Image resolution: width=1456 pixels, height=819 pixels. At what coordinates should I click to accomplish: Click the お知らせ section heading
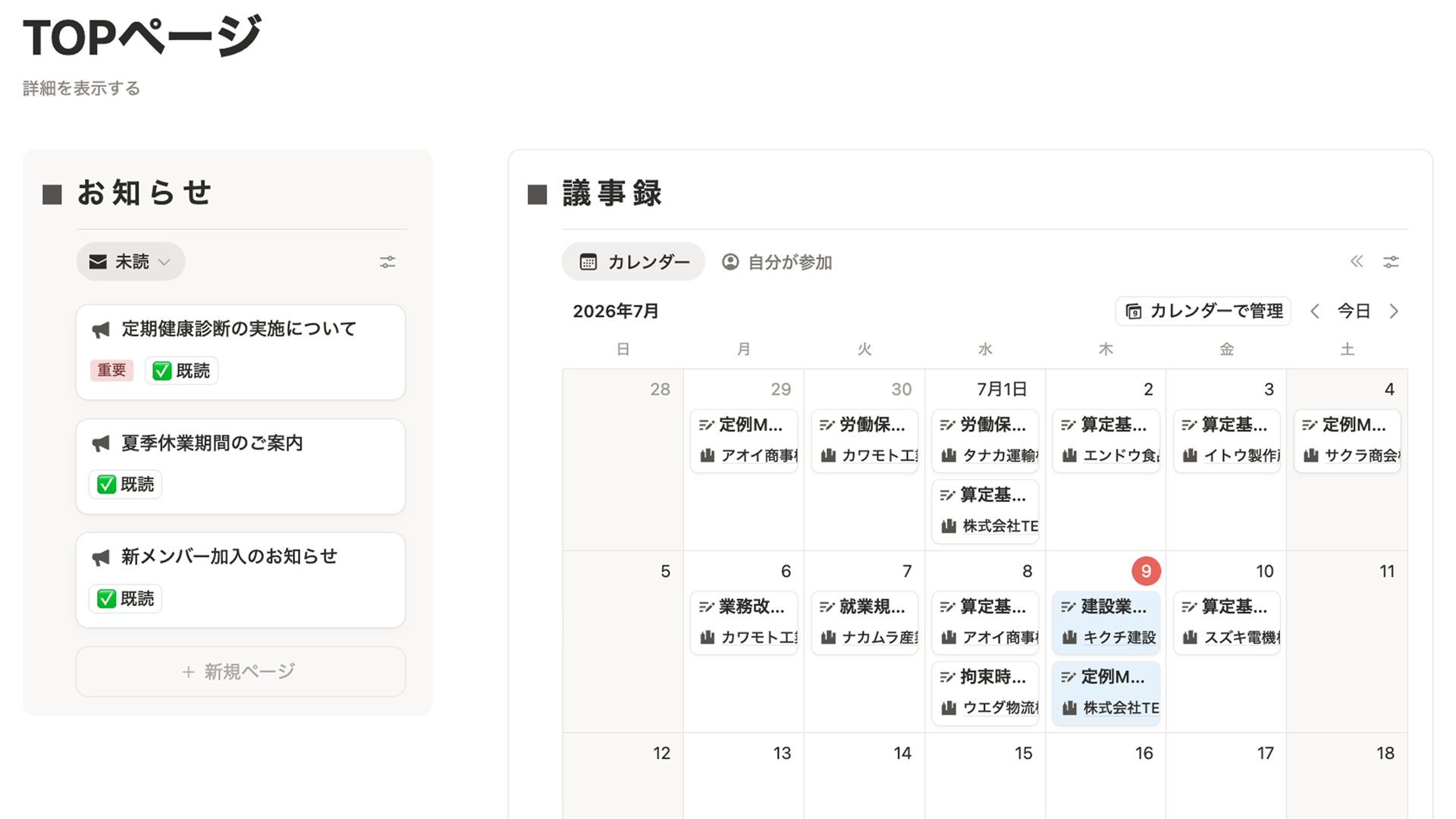145,193
